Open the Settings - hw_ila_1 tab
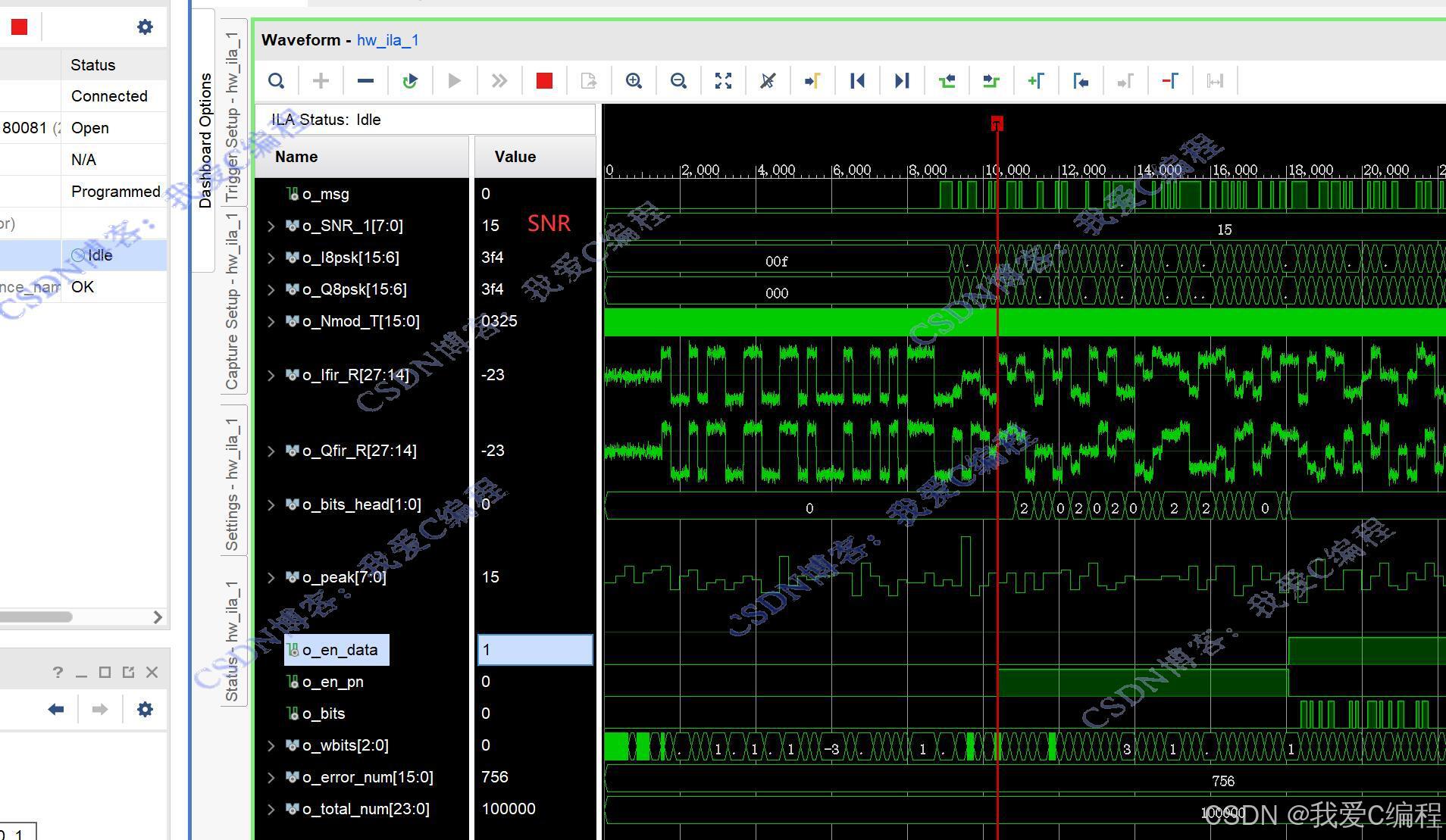The image size is (1446, 840). pyautogui.click(x=233, y=482)
